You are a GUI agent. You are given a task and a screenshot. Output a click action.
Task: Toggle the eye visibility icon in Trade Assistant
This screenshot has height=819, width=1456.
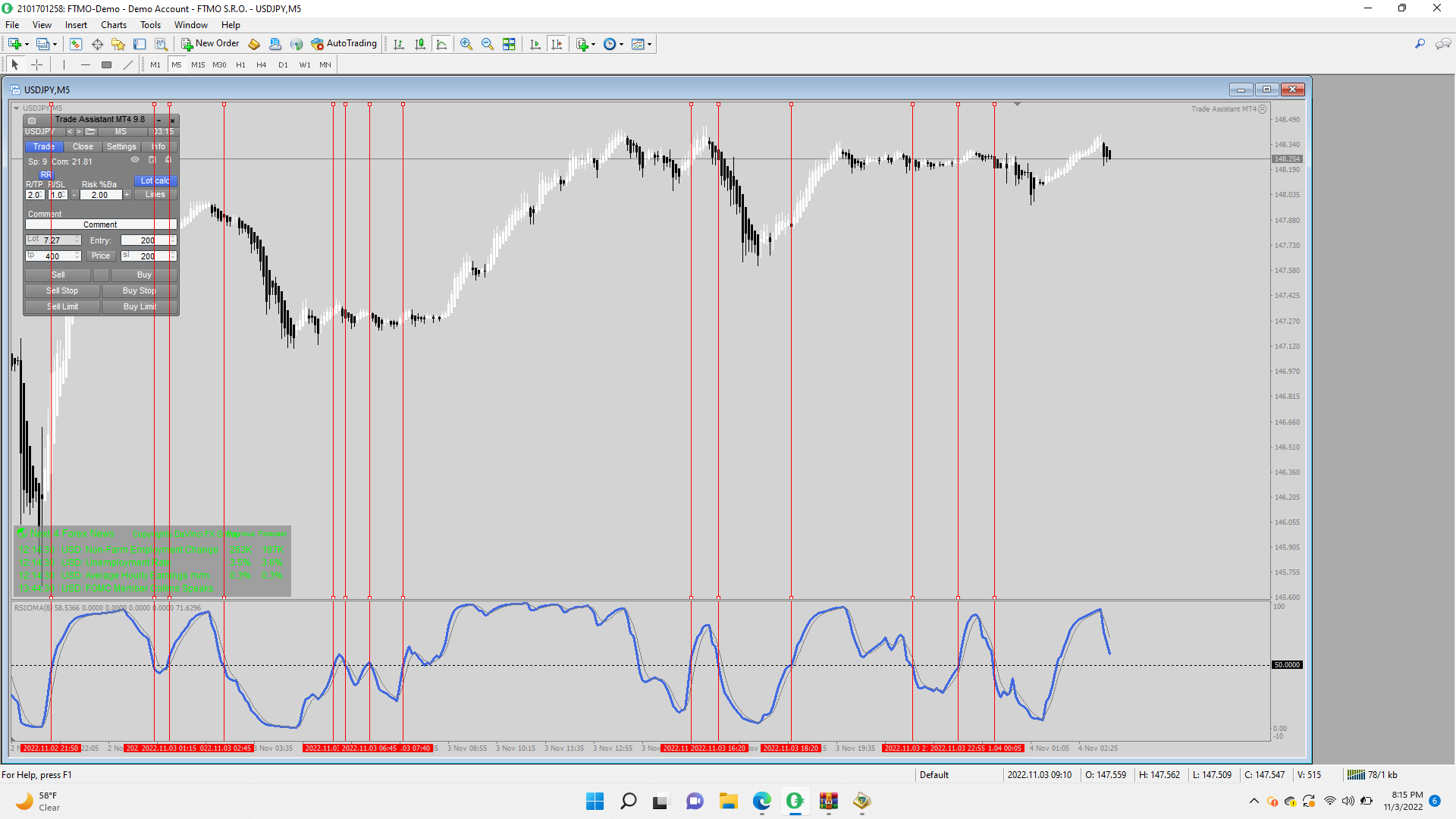click(x=135, y=160)
